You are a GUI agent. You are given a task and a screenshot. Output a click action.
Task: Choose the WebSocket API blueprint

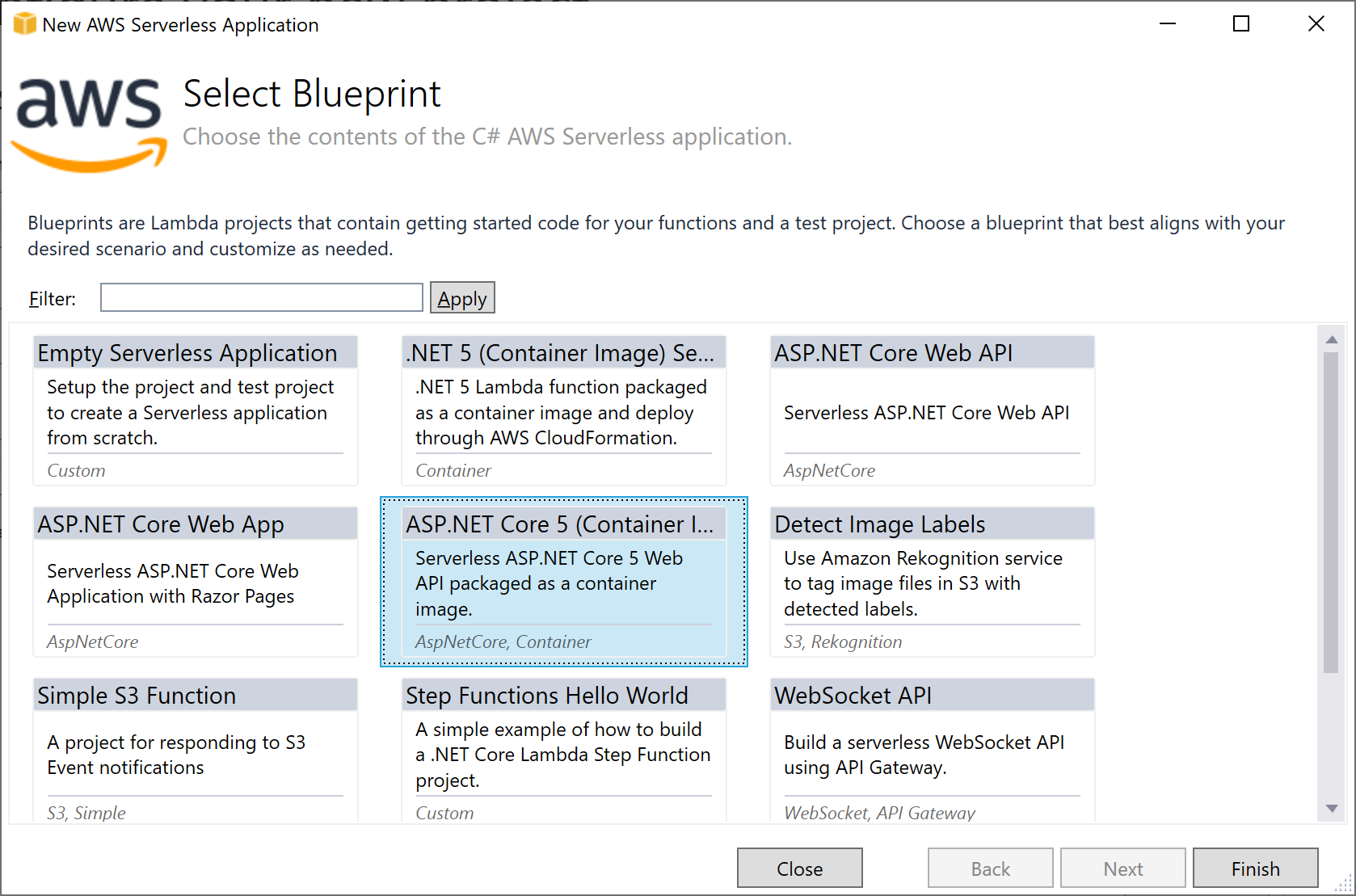933,751
